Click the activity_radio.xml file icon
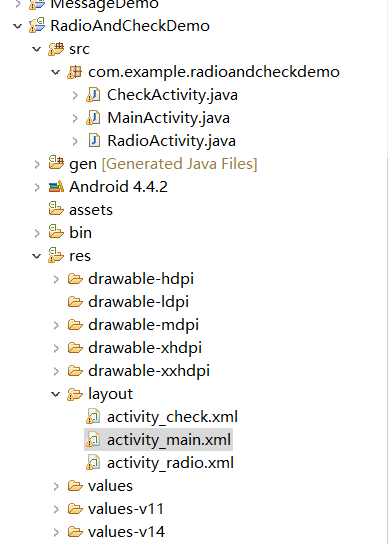 (93, 462)
